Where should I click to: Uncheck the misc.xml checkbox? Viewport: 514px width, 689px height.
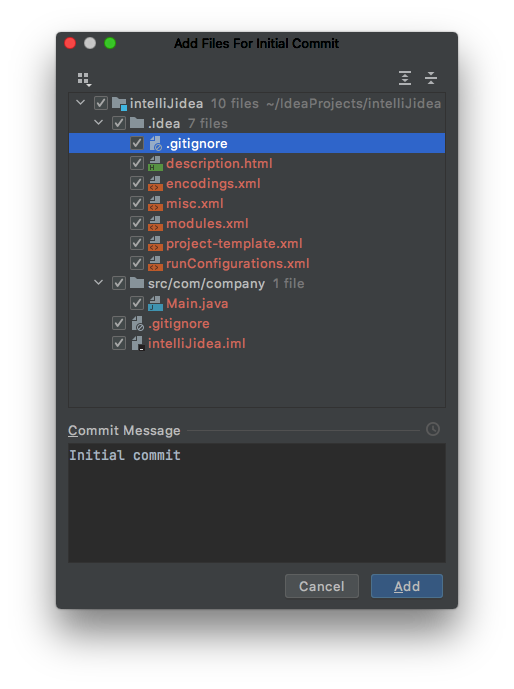point(137,203)
